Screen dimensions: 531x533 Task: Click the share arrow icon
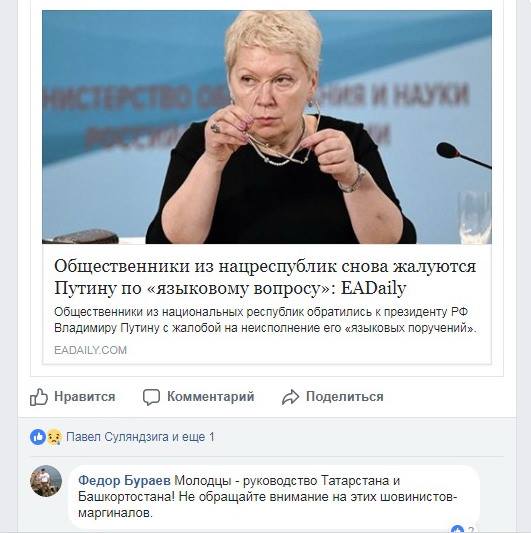290,397
